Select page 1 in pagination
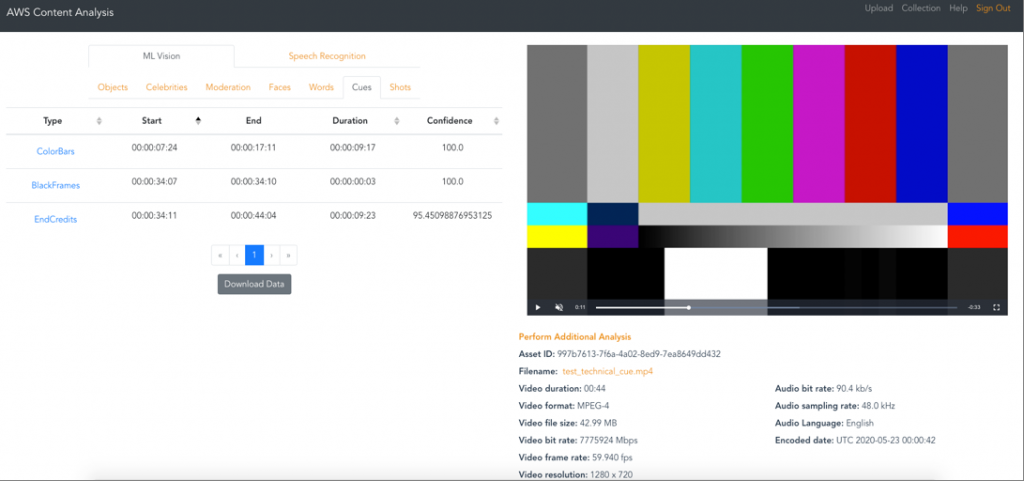This screenshot has height=481, width=1024. (254, 255)
